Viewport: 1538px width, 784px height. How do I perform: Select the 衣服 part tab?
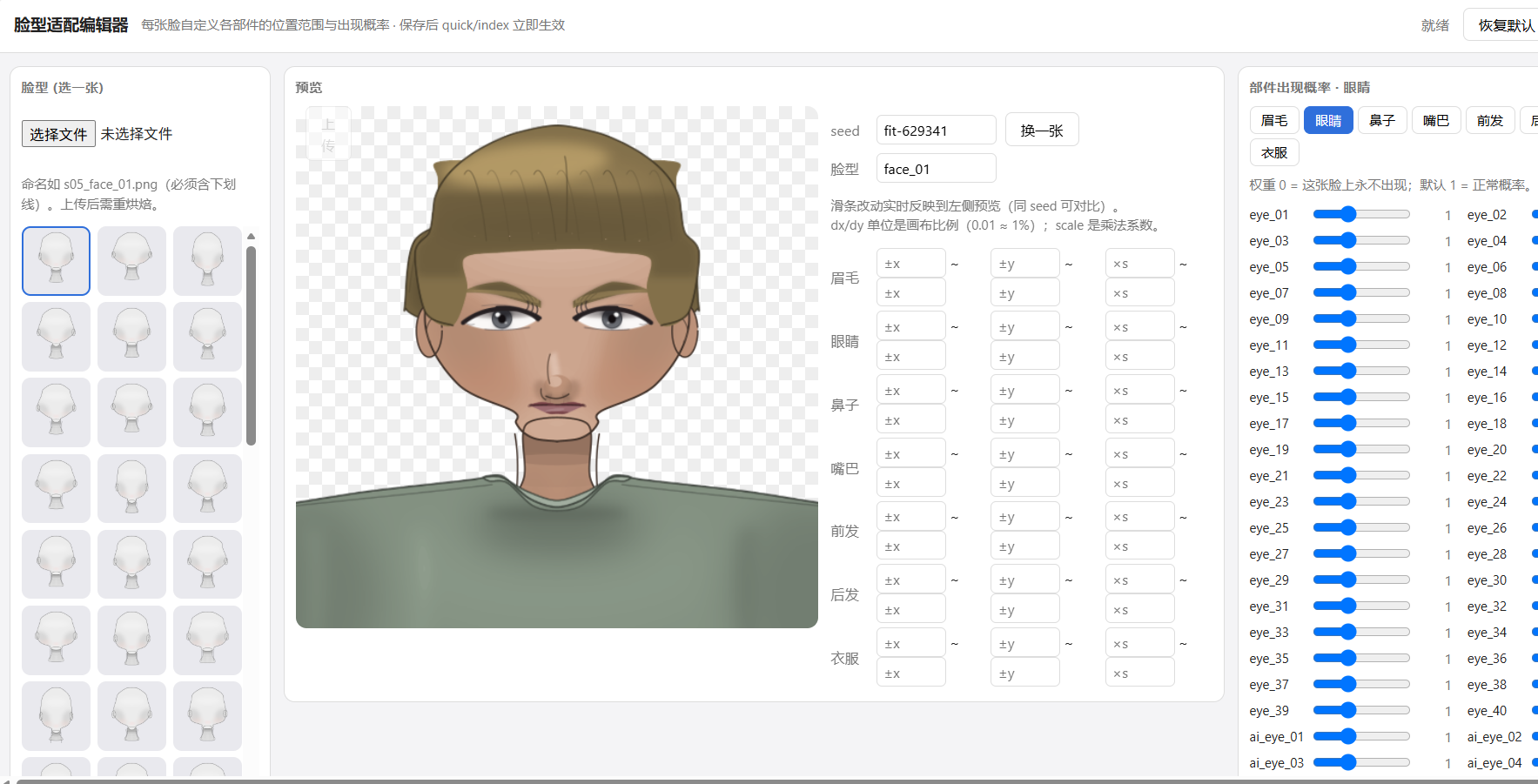(x=1274, y=152)
